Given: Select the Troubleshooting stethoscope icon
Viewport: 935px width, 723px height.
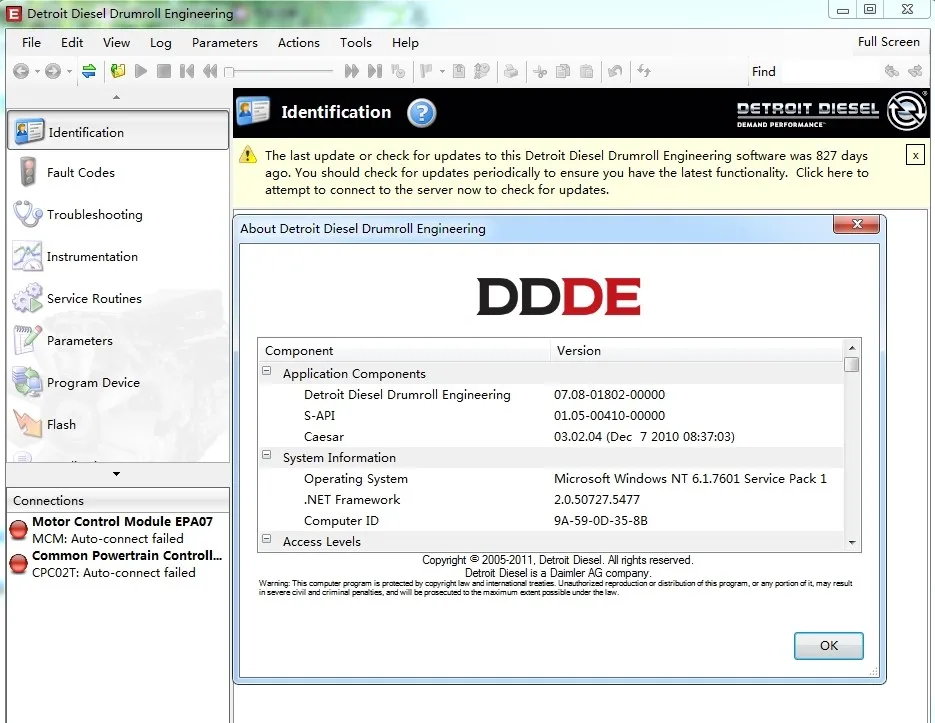Looking at the screenshot, I should pyautogui.click(x=27, y=214).
